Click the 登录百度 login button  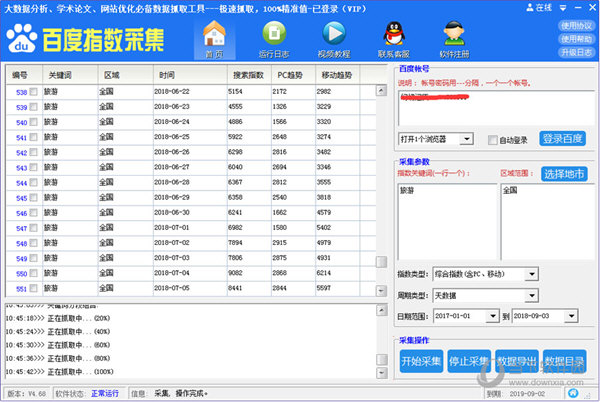tap(562, 138)
